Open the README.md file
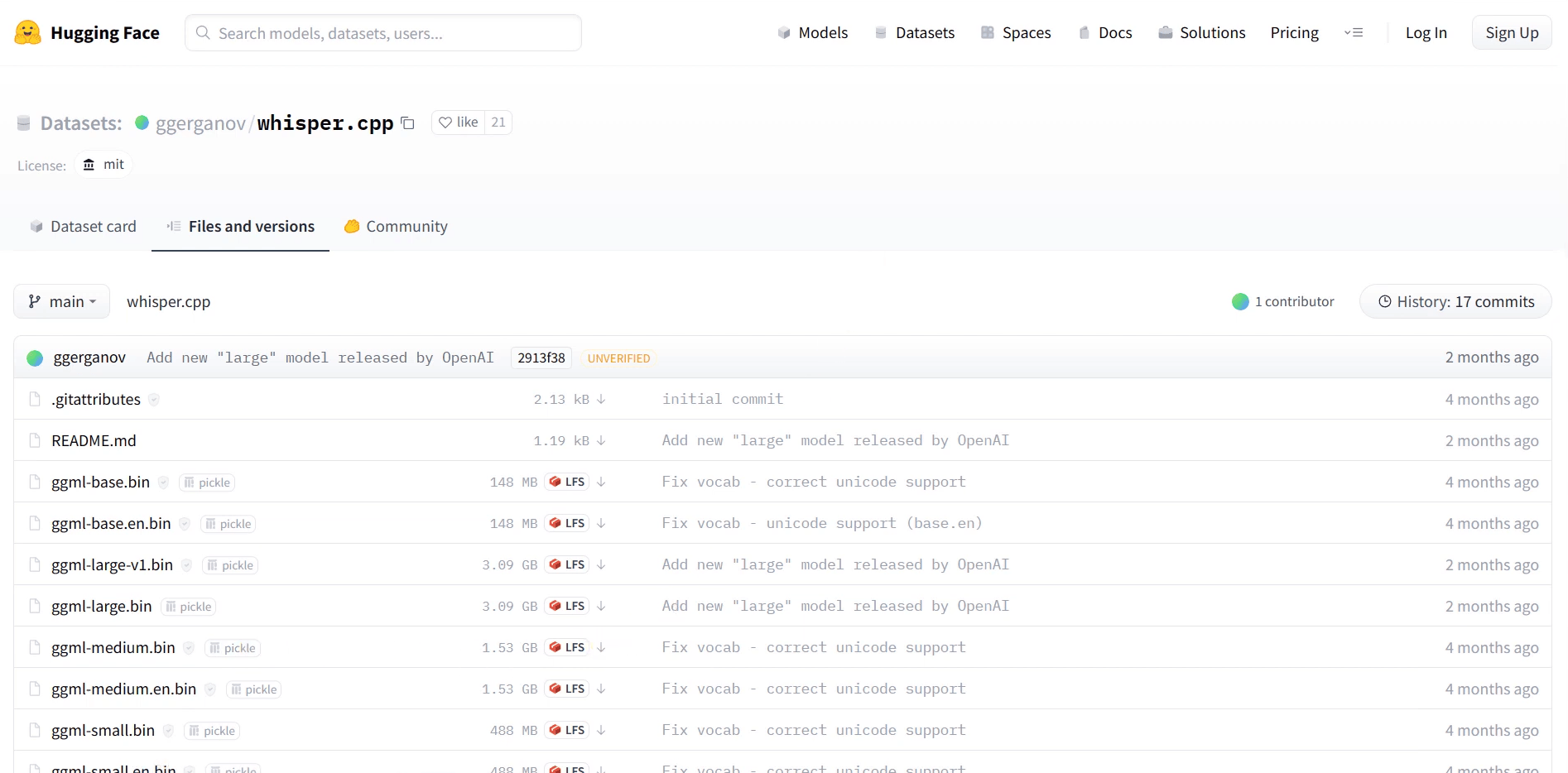 94,440
